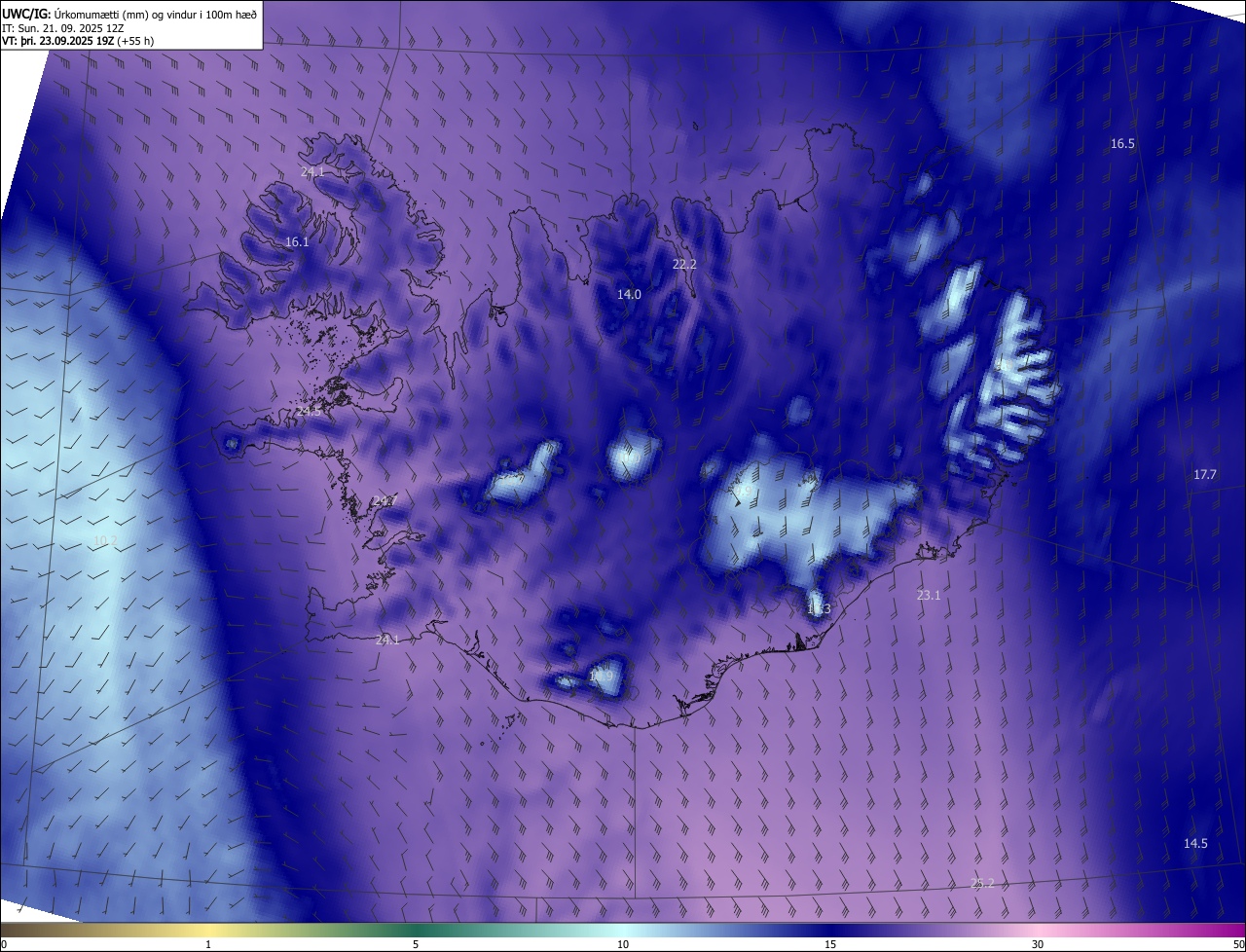Click the 1 tick on the color scale
The height and width of the screenshot is (952, 1246).
208,945
